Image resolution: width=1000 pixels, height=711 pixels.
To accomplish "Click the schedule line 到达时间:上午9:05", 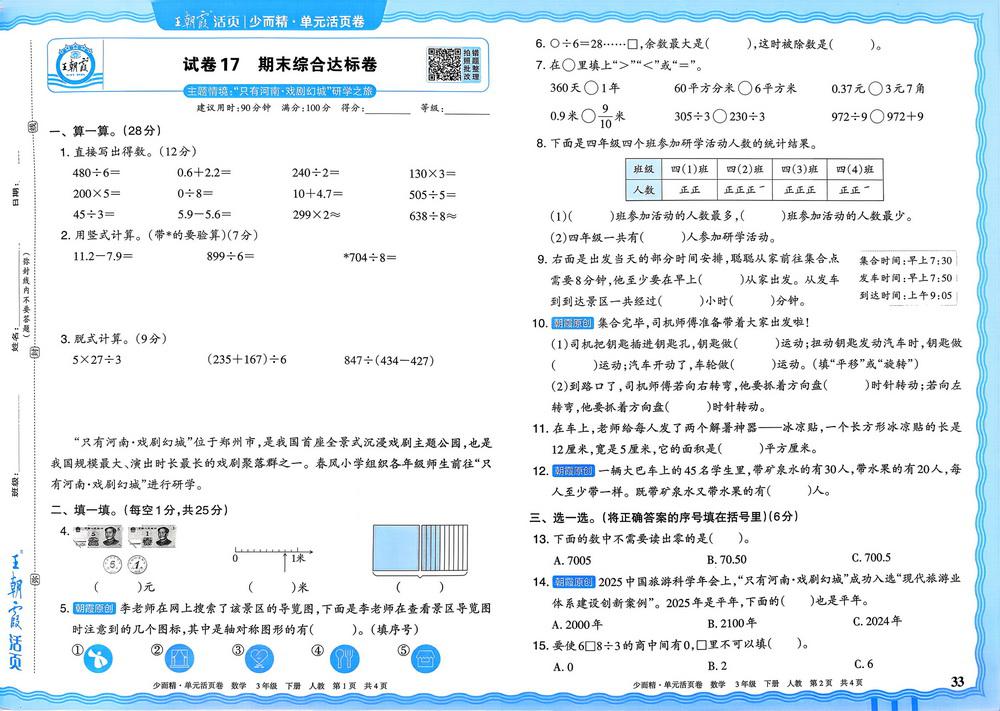I will point(906,295).
